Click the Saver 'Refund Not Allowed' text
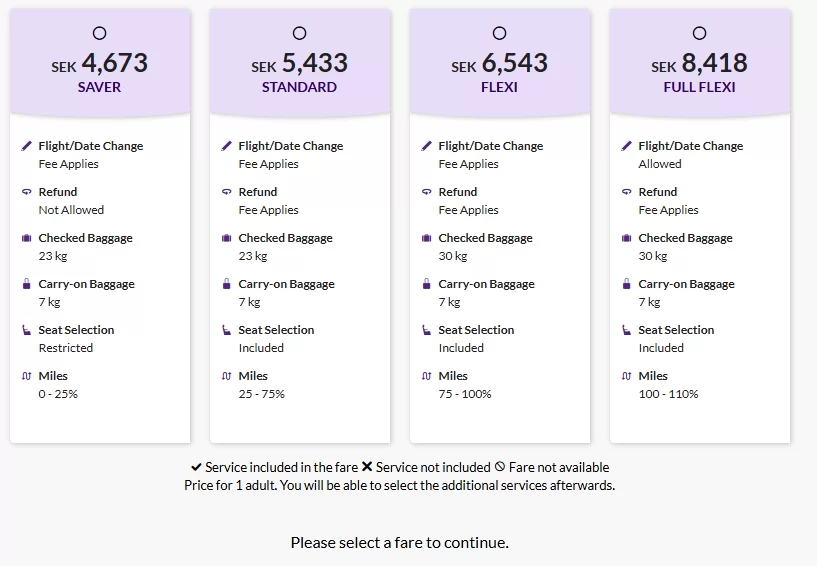The height and width of the screenshot is (566, 817). [x=71, y=210]
